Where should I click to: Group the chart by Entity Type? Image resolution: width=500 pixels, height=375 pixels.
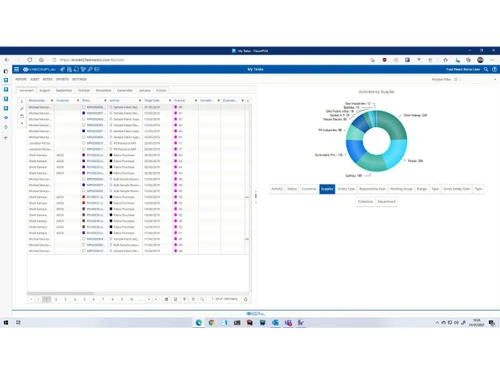346,189
